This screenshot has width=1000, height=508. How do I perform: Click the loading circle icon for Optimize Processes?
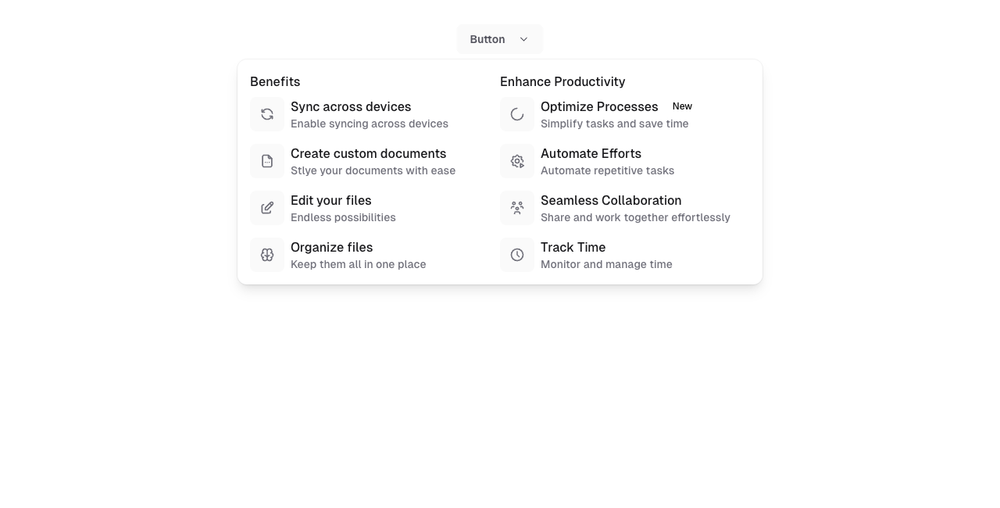[517, 114]
